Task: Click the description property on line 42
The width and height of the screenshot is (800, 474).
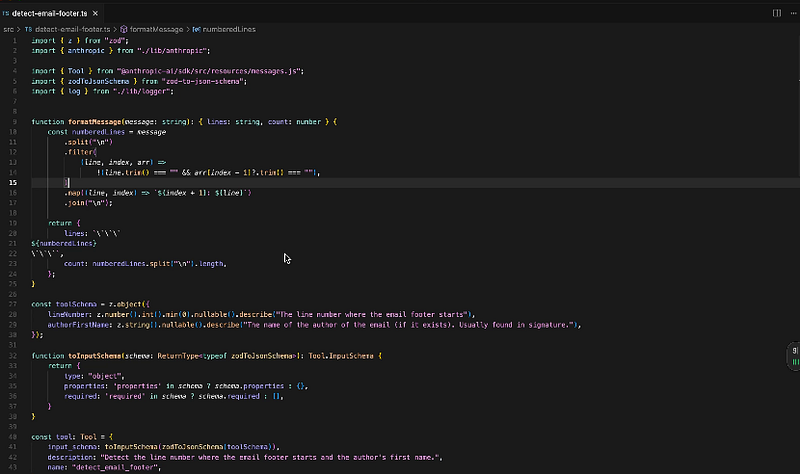Action: pos(72,457)
